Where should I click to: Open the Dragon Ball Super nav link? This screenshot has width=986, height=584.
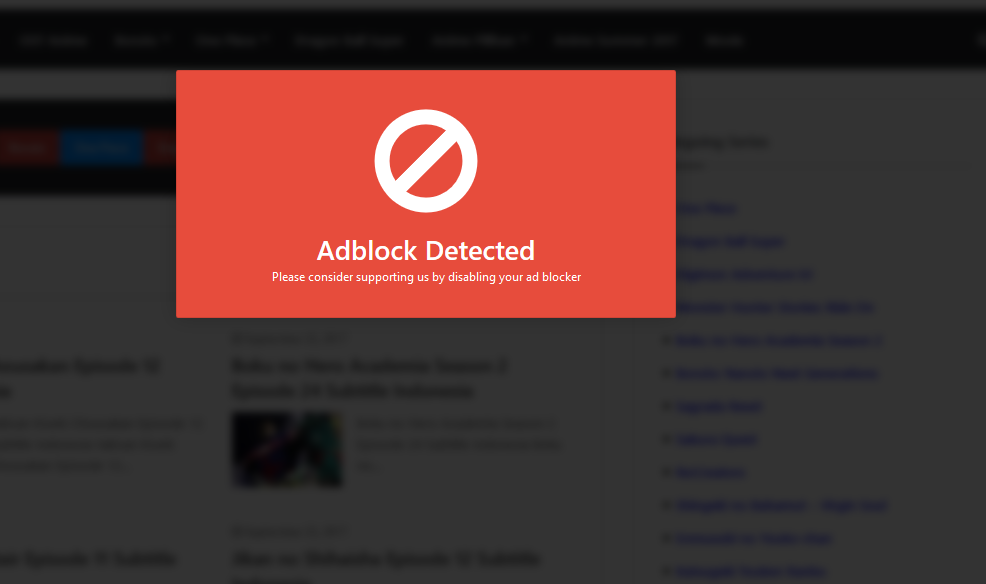[x=349, y=40]
